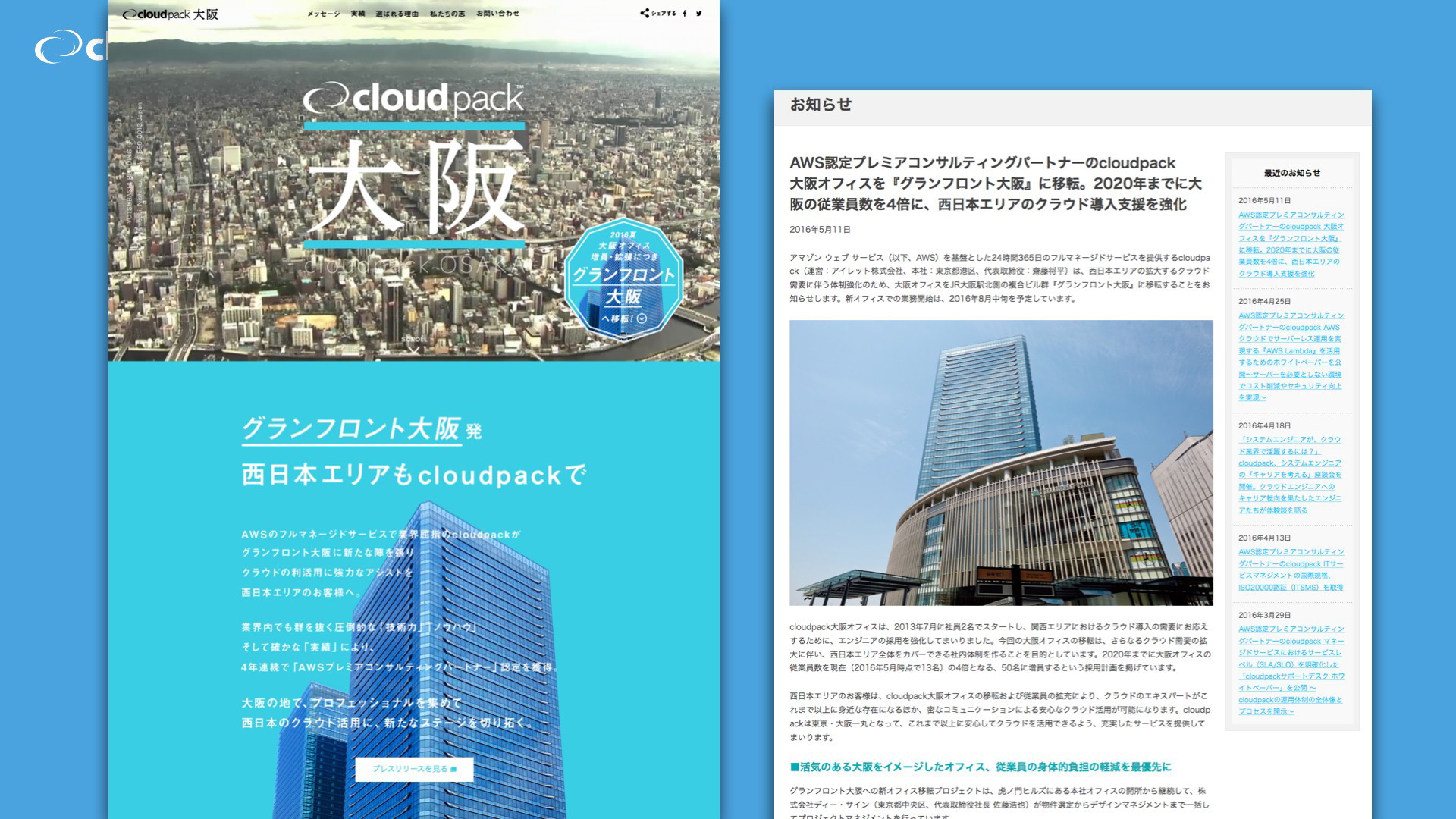The width and height of the screenshot is (1456, 819).
Task: Open the SLA/SLO white paper news link
Action: (x=1291, y=670)
